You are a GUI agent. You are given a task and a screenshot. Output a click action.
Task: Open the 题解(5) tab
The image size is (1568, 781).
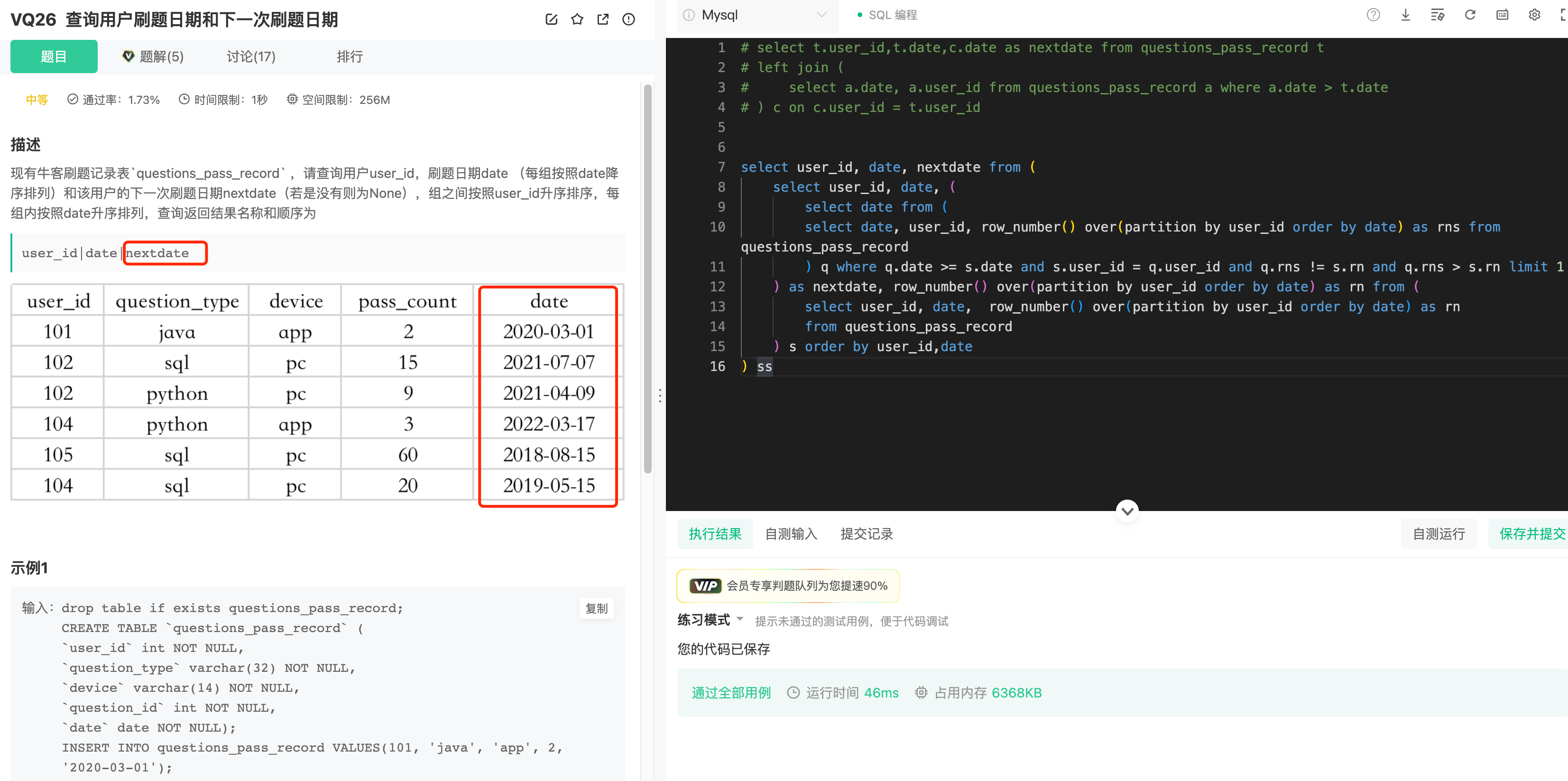point(153,56)
